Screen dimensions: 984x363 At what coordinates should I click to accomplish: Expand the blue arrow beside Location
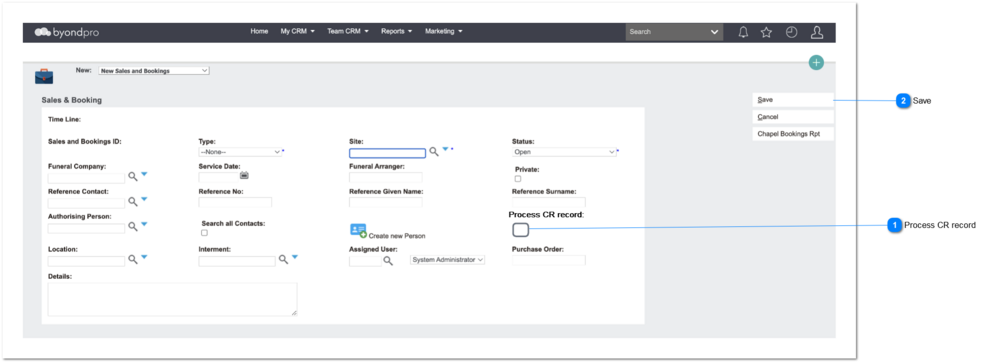[x=144, y=256]
